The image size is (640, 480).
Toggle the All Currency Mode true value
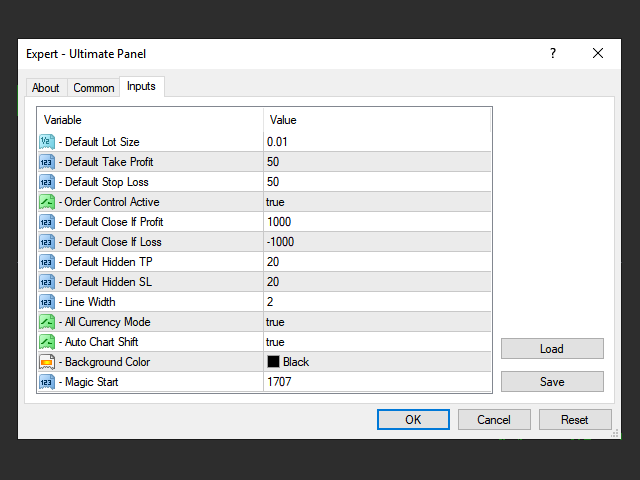pos(276,322)
